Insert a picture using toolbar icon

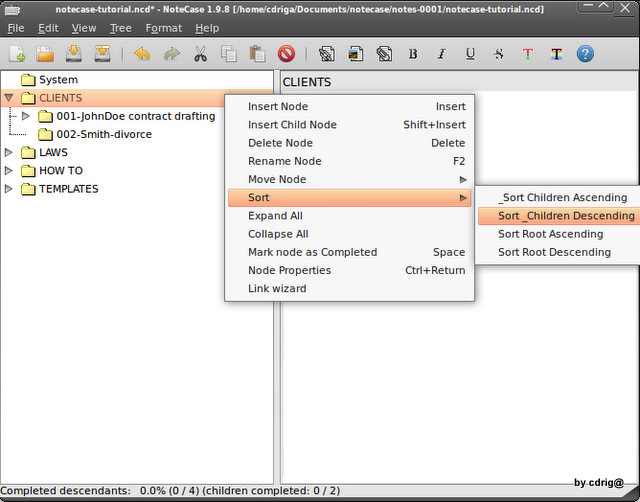[x=356, y=54]
